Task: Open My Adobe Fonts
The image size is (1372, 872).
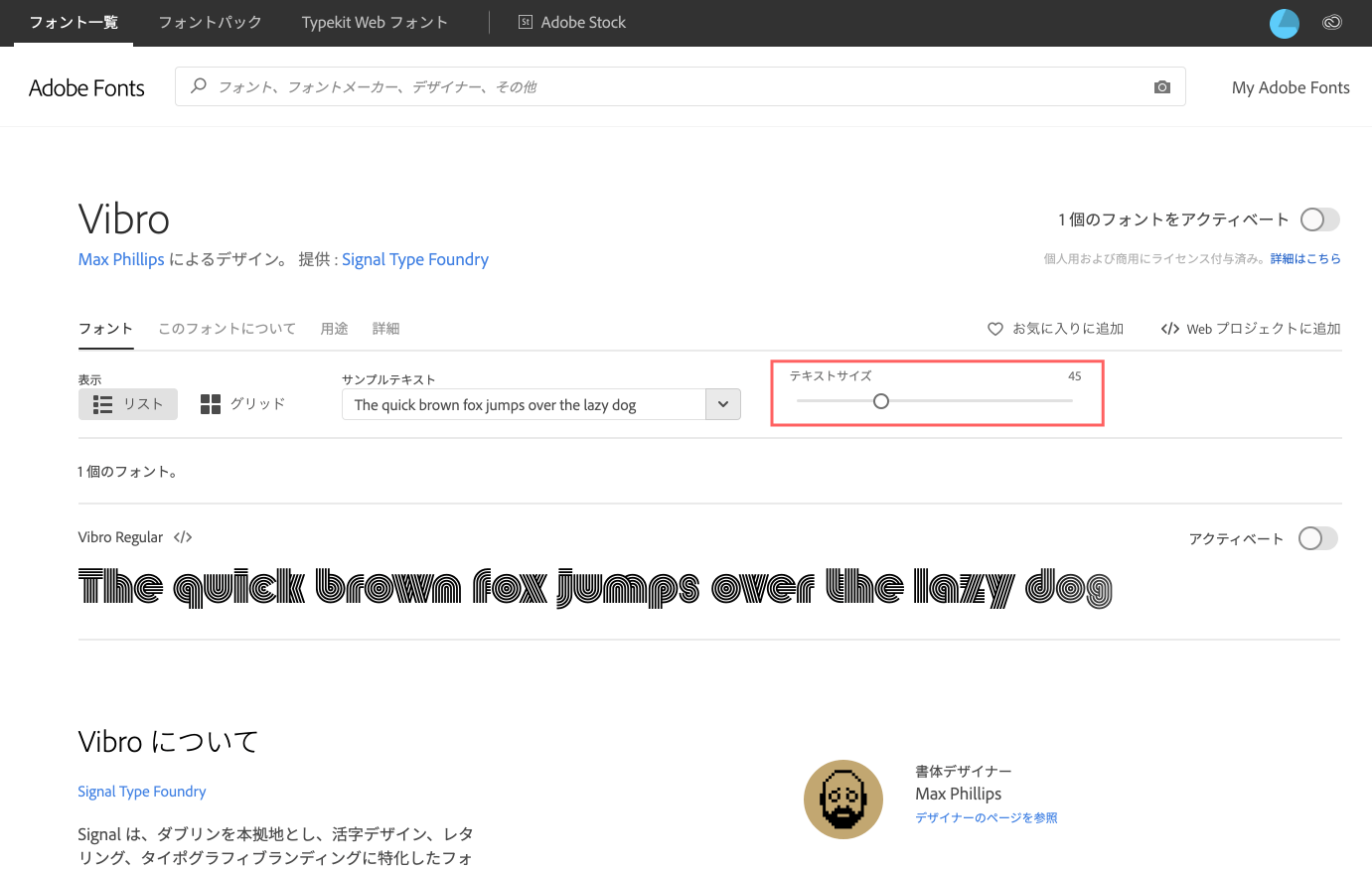Action: 1291,87
